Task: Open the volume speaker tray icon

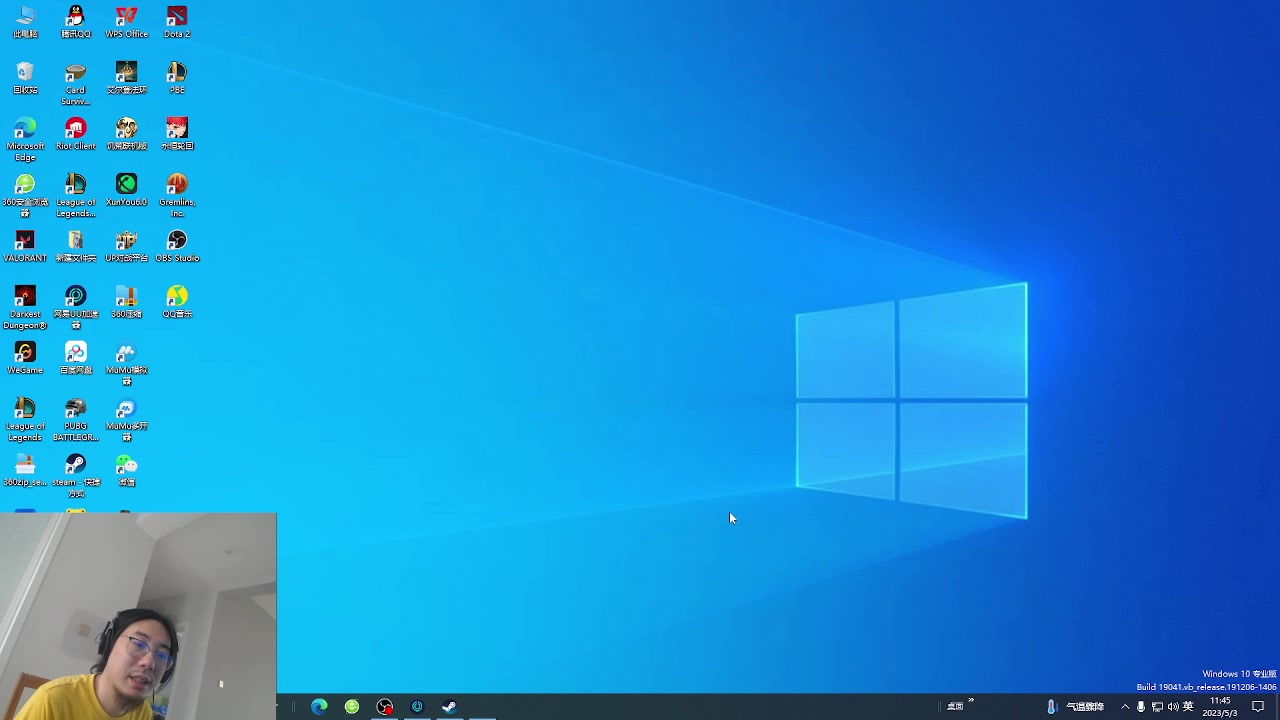Action: [1173, 707]
